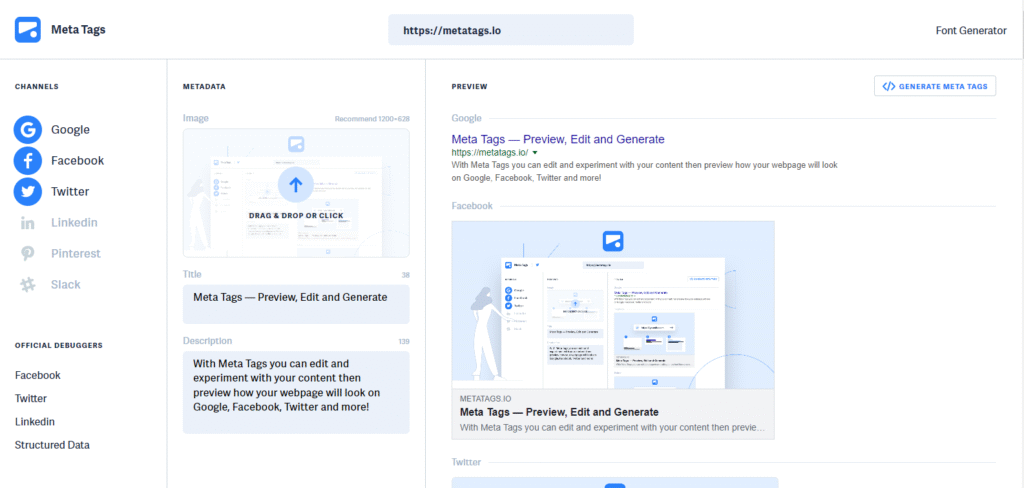Toggle the Google channel icon
This screenshot has width=1024, height=488.
(28, 130)
